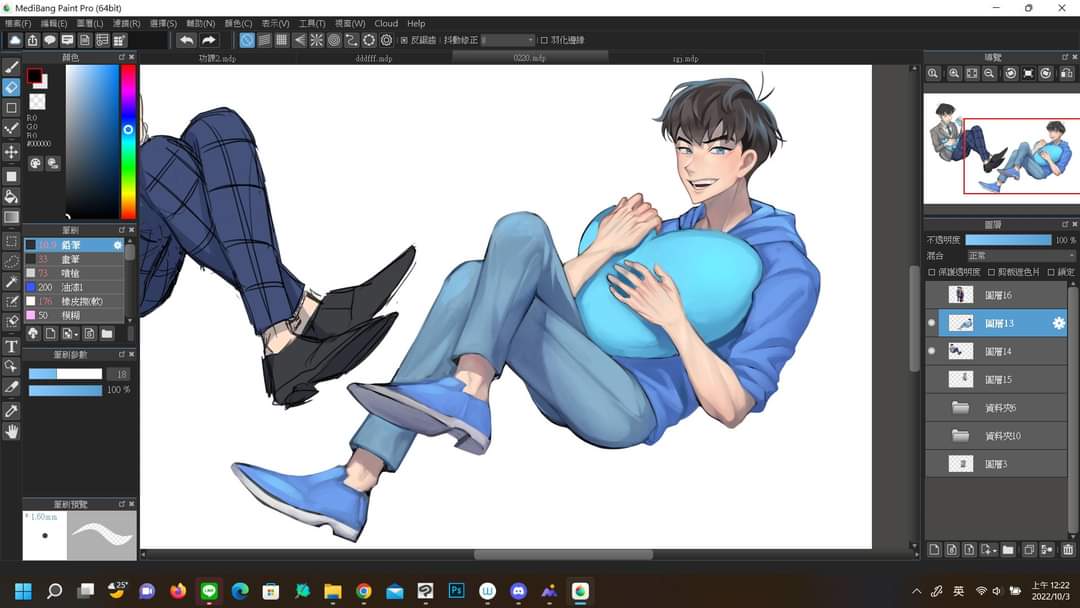Toggle layer lock checkbox
1080x608 pixels.
click(x=1051, y=272)
